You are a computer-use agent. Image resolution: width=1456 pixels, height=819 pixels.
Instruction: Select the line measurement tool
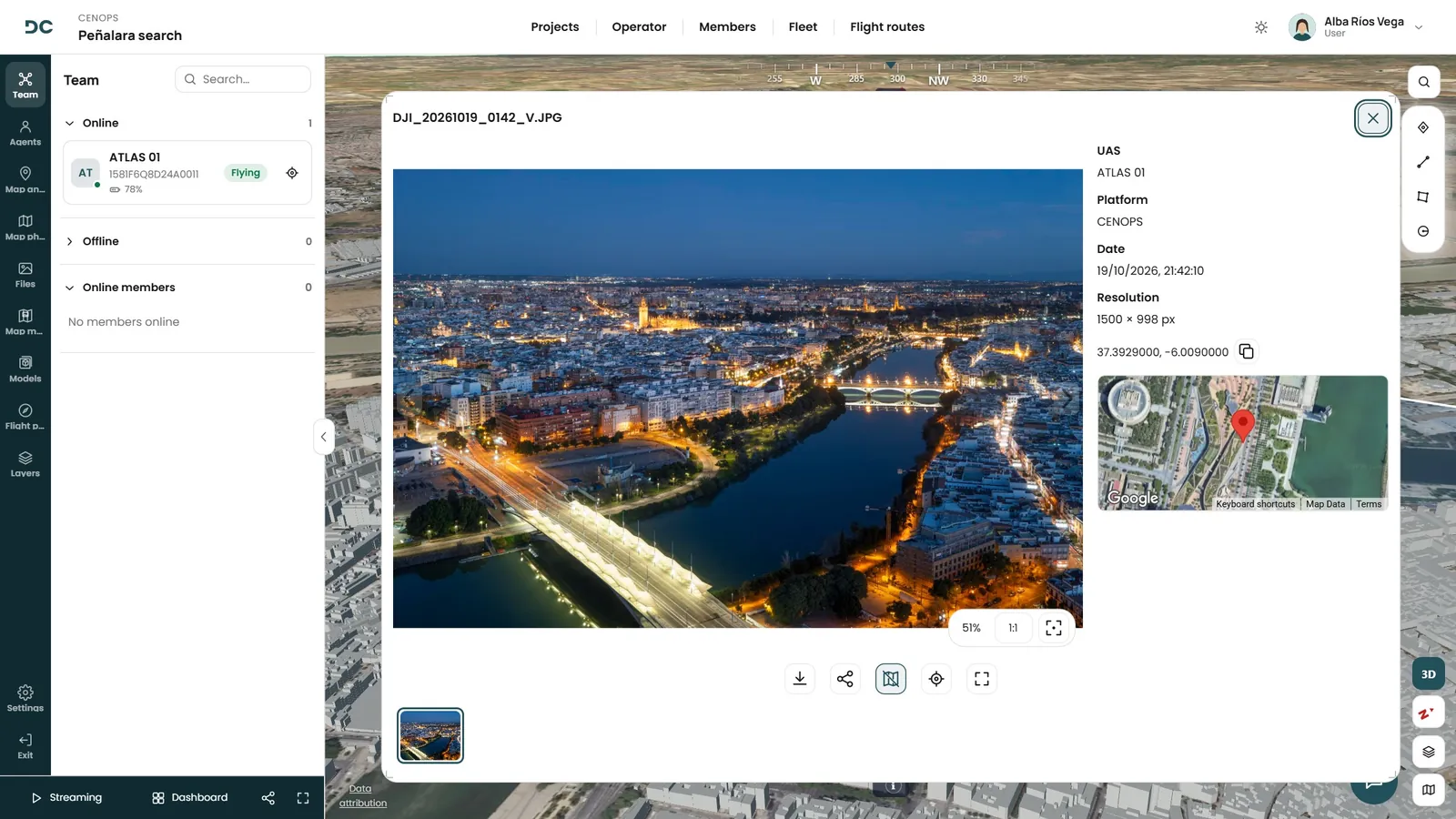[1423, 162]
